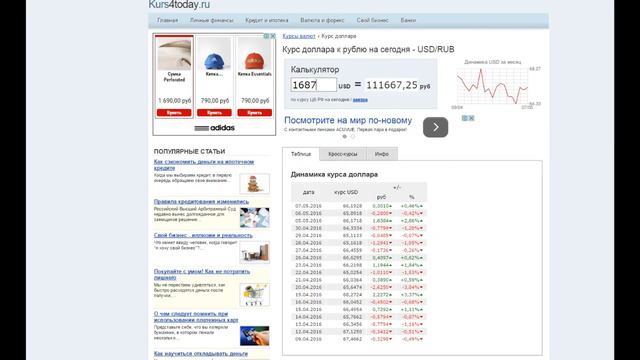Screen dimensions: 640x360
Task: Select first carousel dot under lenses ad
Action: tap(344, 137)
